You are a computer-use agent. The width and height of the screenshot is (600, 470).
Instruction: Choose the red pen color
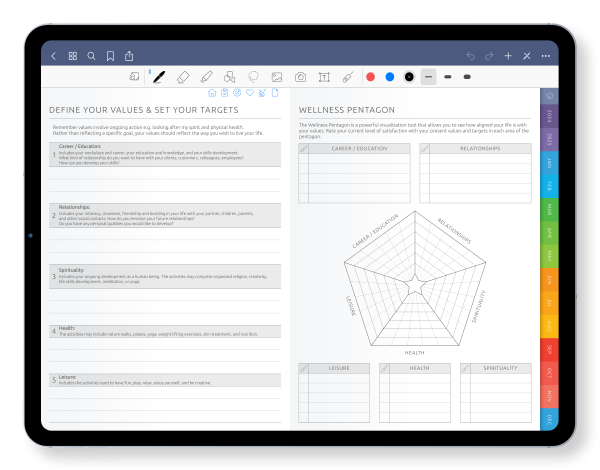click(370, 77)
